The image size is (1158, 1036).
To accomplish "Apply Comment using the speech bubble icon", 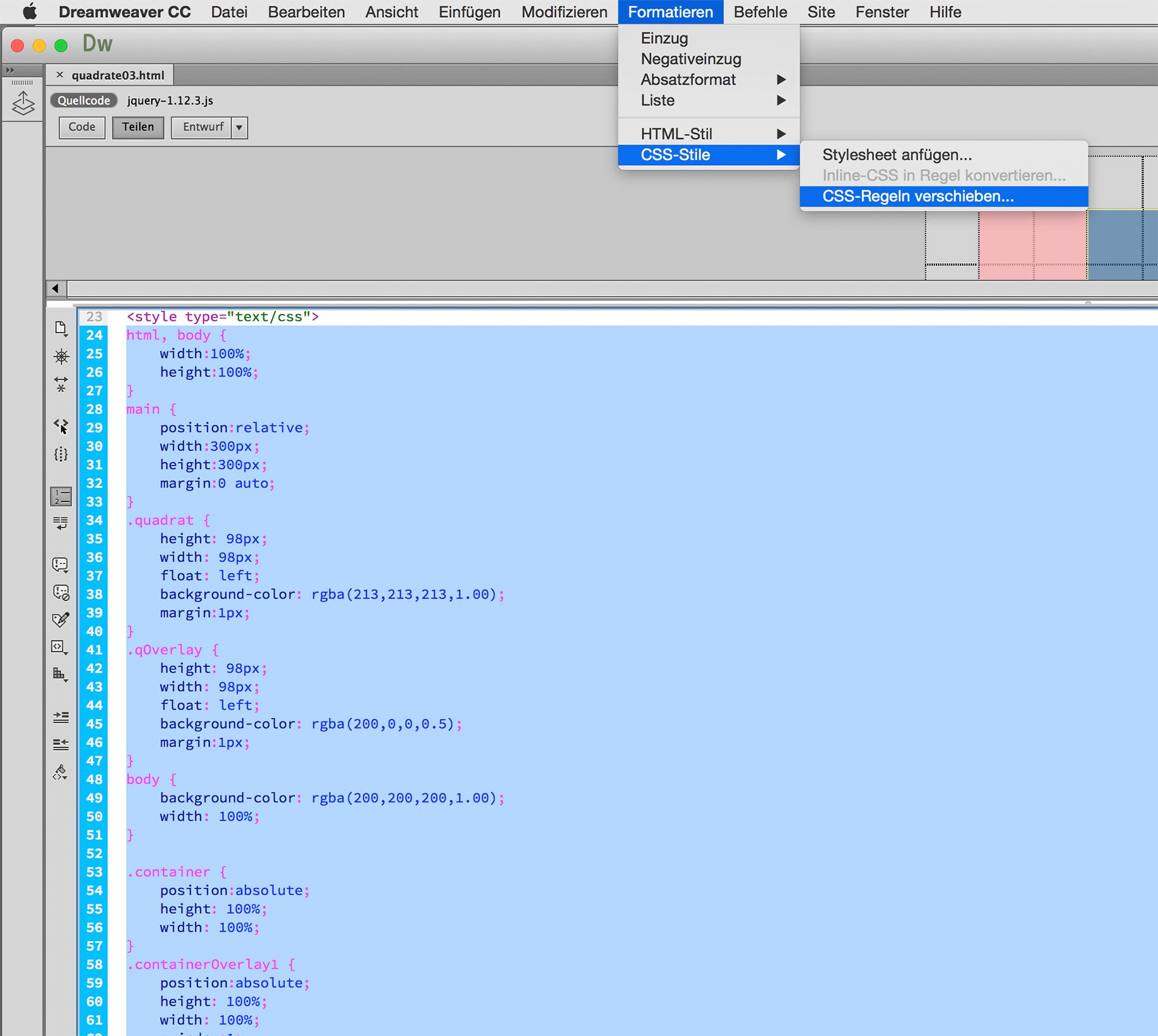I will click(61, 565).
